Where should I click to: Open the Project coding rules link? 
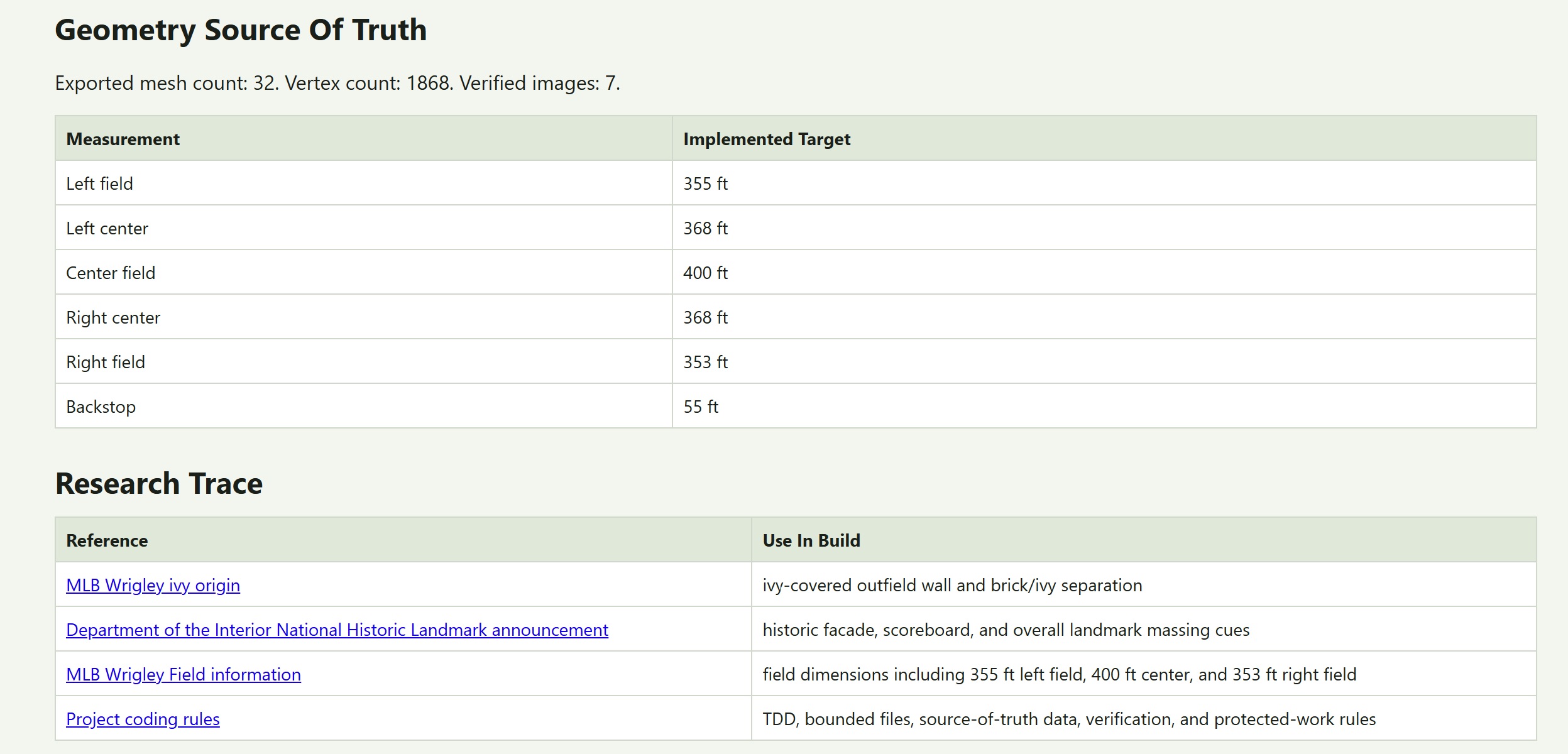pos(143,719)
